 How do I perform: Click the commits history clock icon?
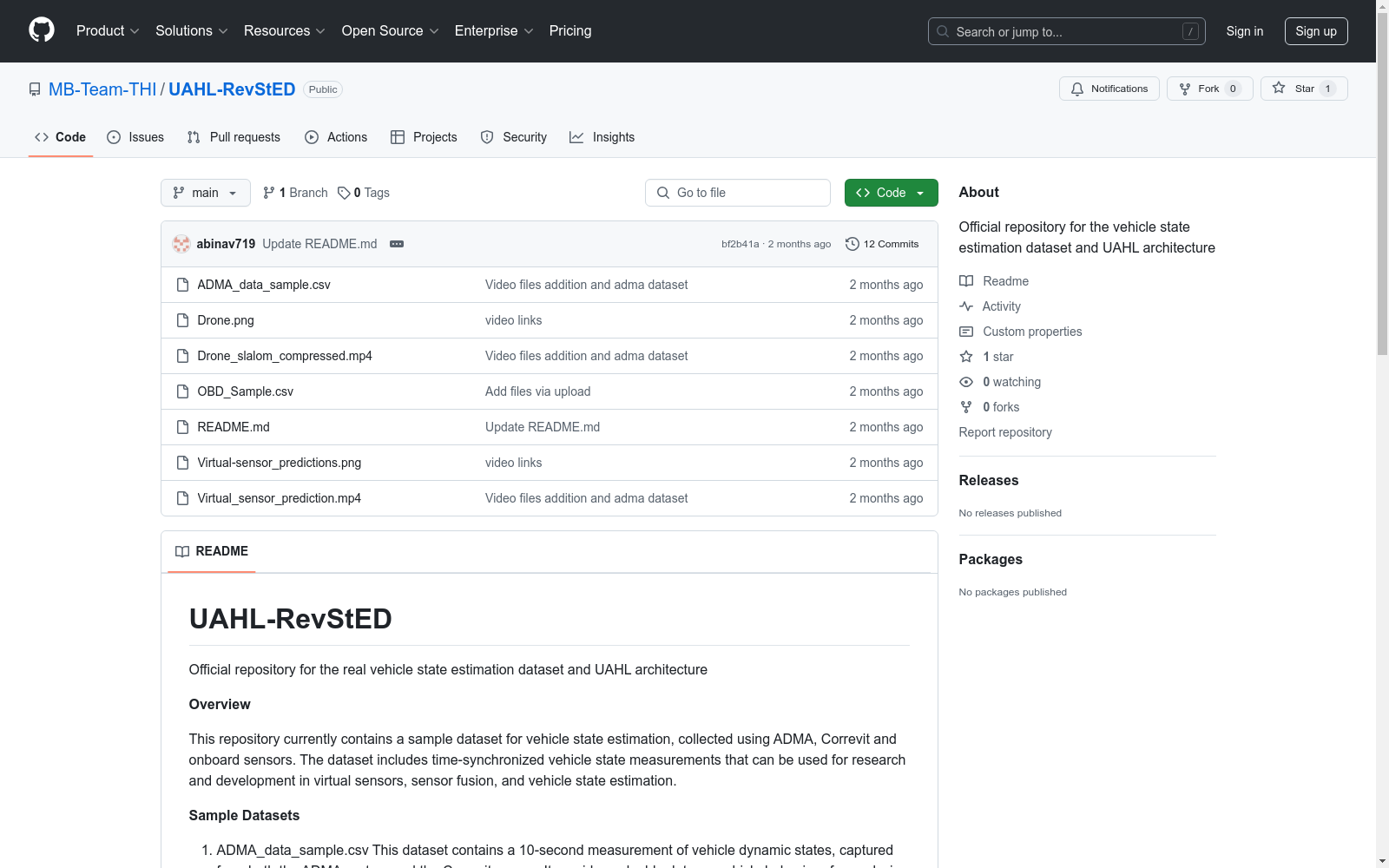[852, 244]
